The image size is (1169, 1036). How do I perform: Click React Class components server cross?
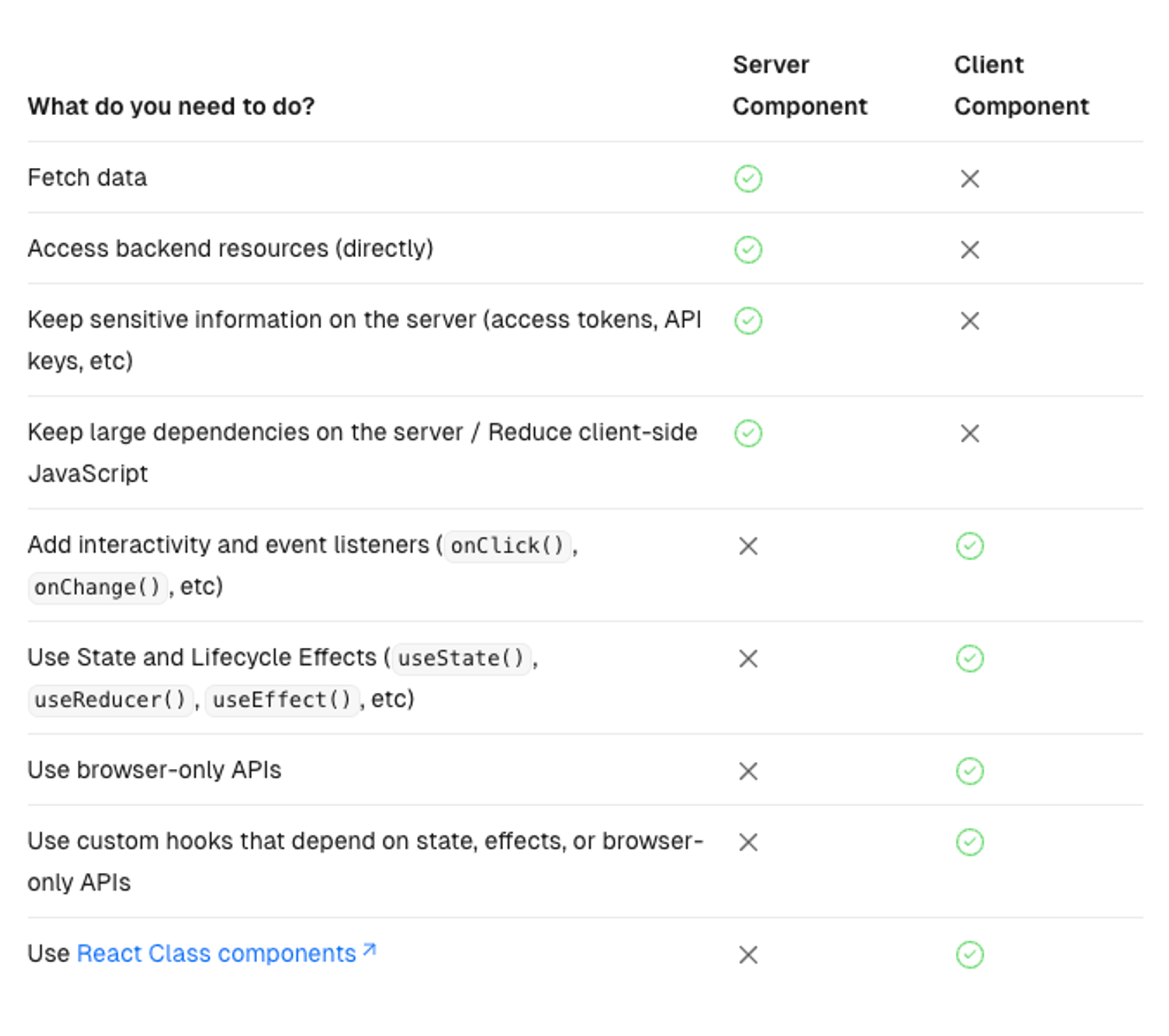(748, 955)
